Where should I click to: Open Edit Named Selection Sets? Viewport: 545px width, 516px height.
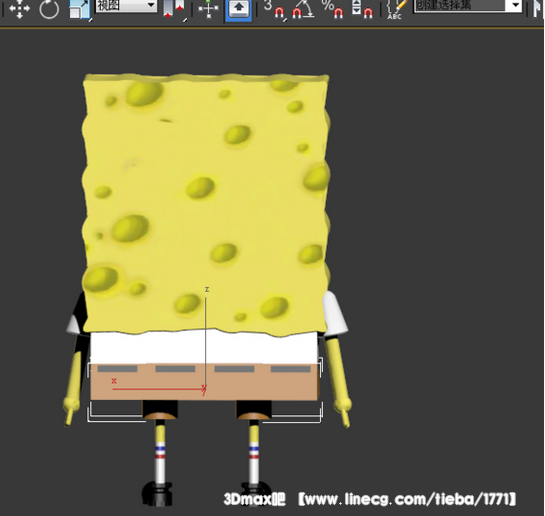pyautogui.click(x=397, y=9)
